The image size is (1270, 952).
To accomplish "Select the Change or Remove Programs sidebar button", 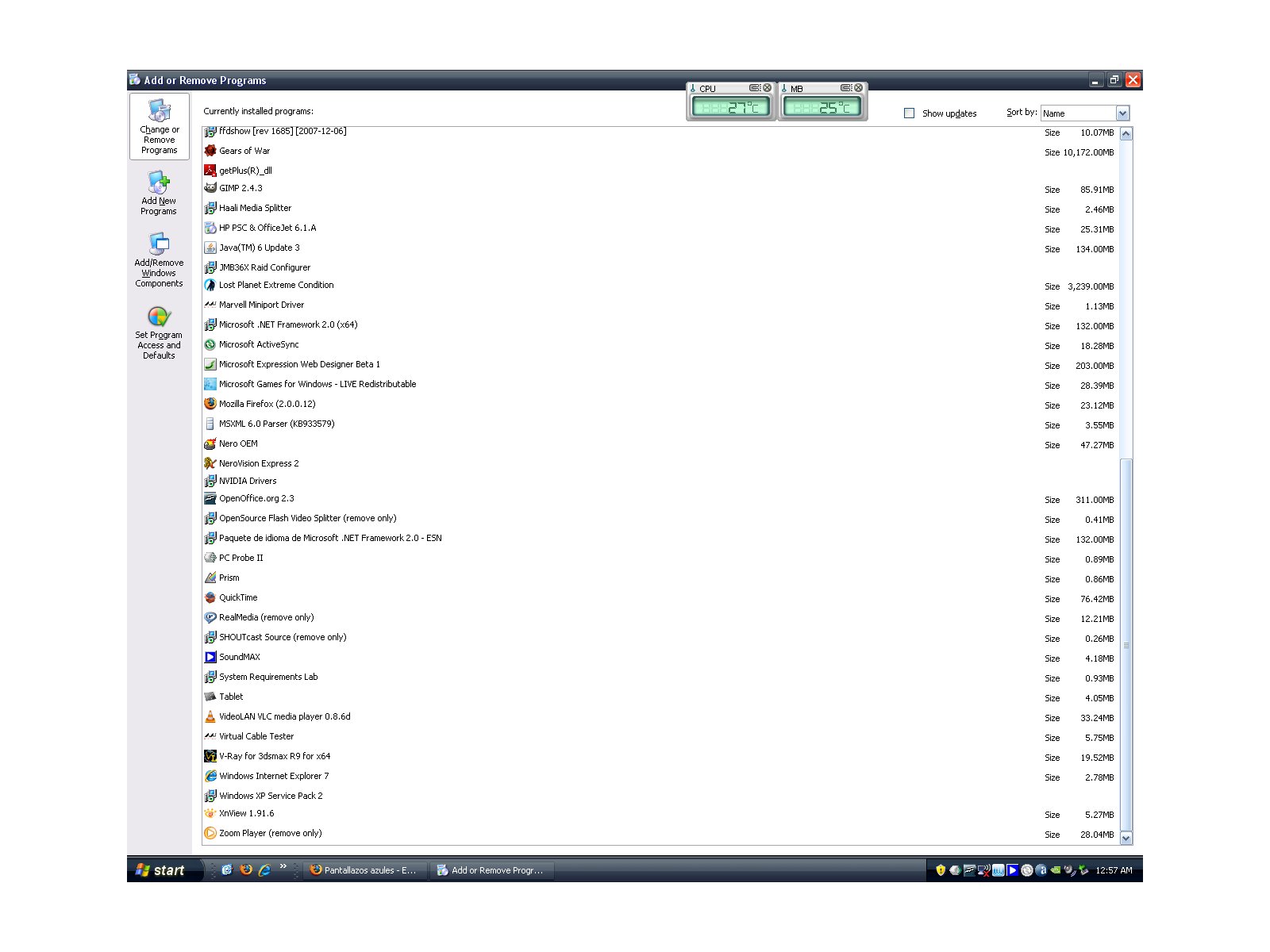I will tap(159, 127).
